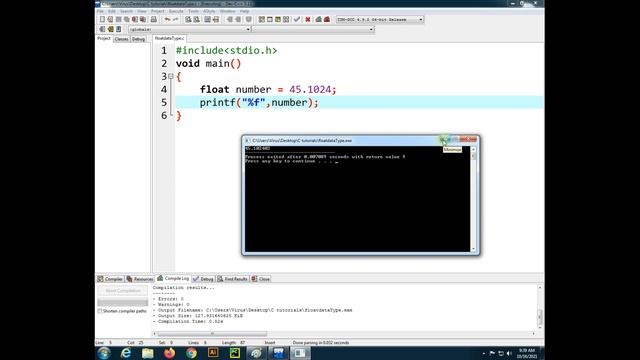Open the Windows Start menu
This screenshot has height=360, width=640.
coord(104,353)
